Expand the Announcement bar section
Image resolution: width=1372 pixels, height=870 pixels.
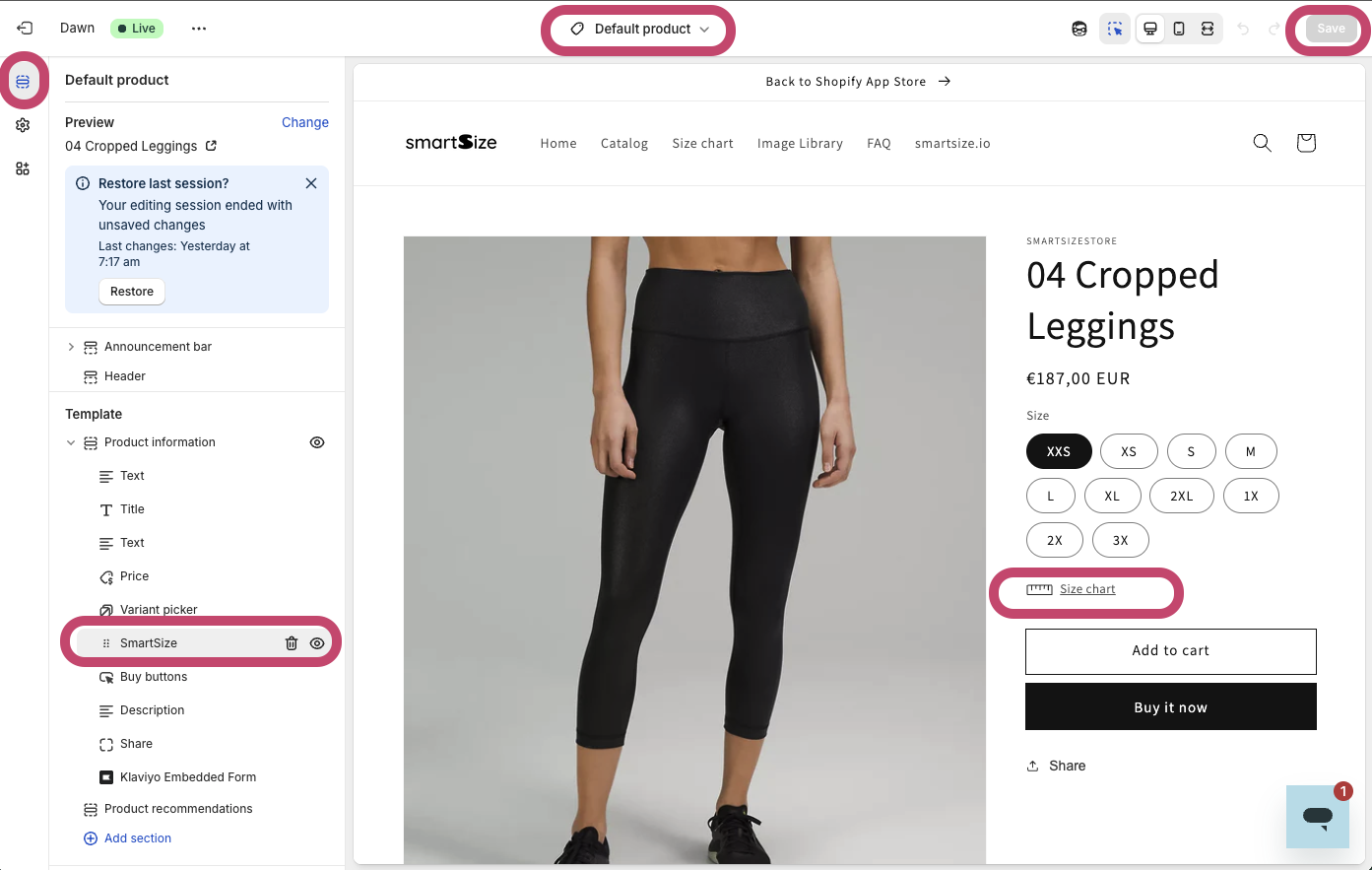point(71,347)
